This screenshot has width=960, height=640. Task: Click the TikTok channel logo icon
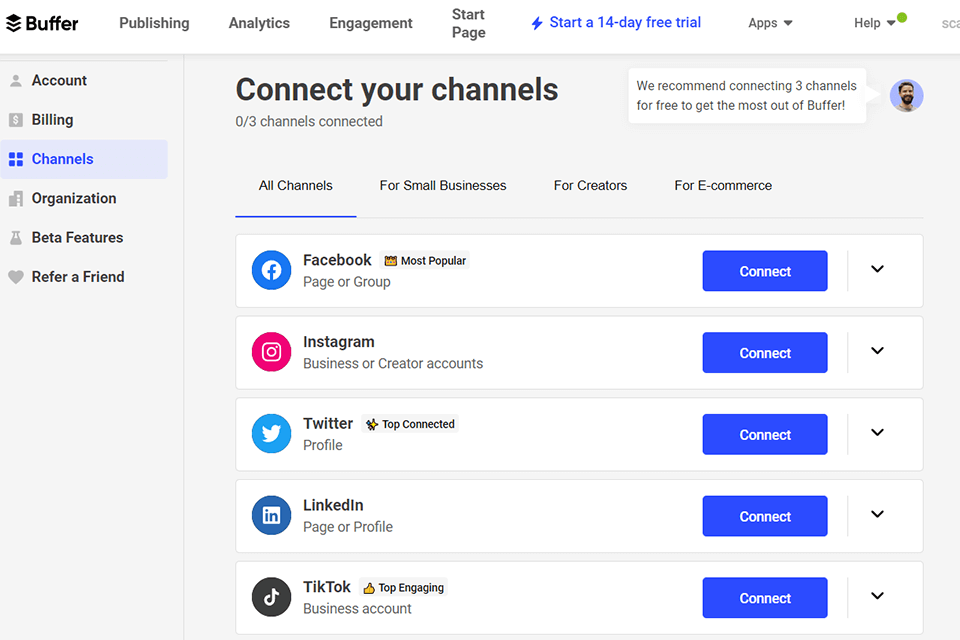point(271,597)
